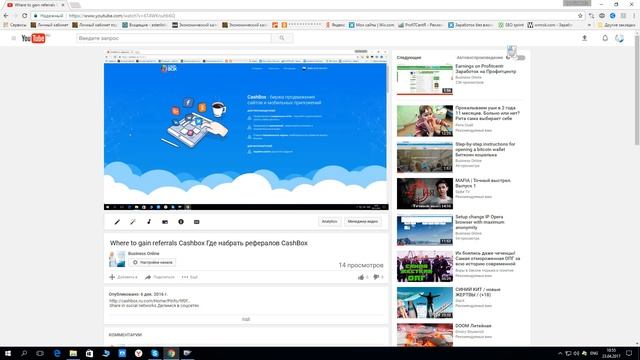The height and width of the screenshot is (360, 640).
Task: Open the other bookmarks folder
Action: click(x=616, y=25)
